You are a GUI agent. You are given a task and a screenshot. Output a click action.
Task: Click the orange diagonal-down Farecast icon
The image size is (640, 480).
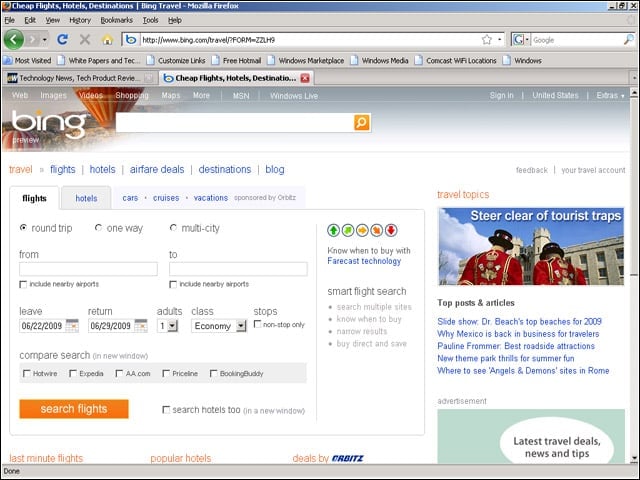point(376,231)
